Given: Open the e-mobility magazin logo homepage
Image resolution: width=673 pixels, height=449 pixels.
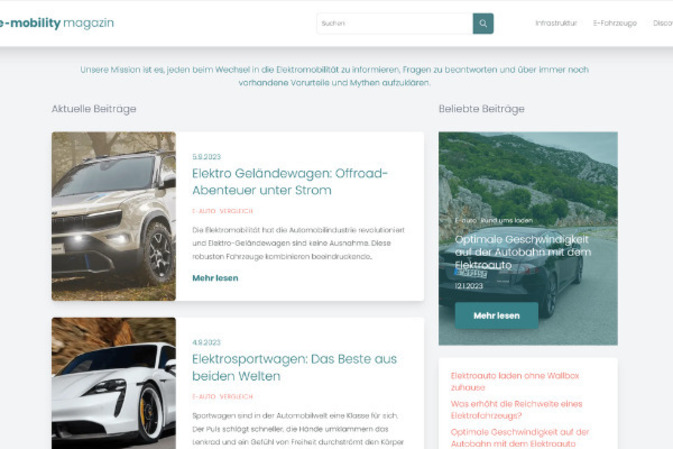Looking at the screenshot, I should [x=57, y=23].
